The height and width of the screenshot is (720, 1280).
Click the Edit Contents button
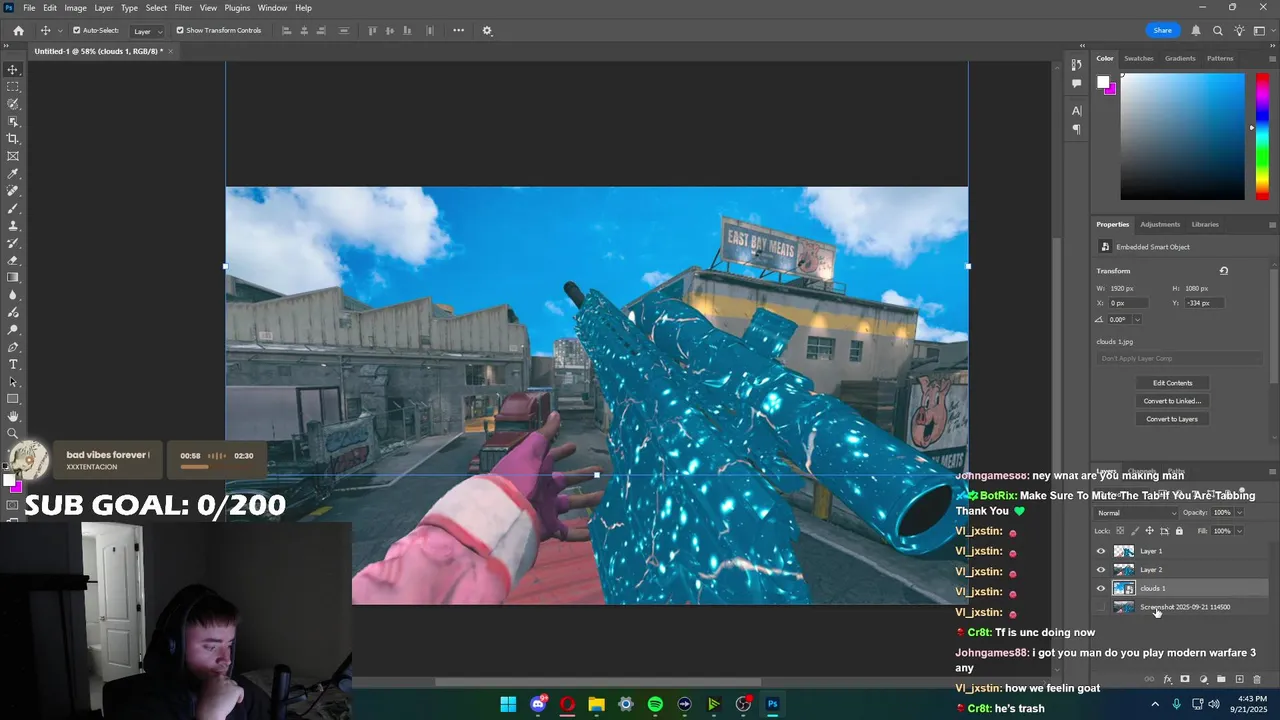[x=1172, y=383]
